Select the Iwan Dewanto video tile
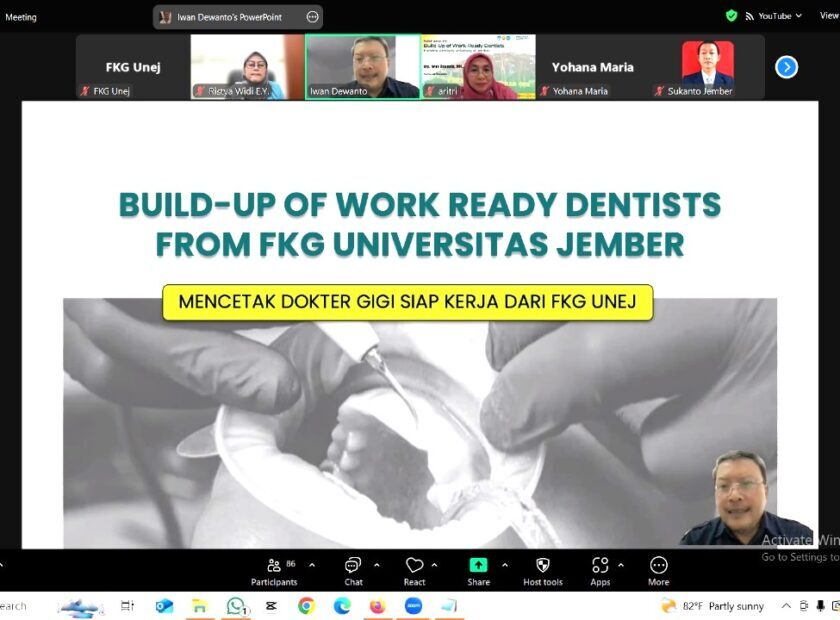 click(x=363, y=67)
